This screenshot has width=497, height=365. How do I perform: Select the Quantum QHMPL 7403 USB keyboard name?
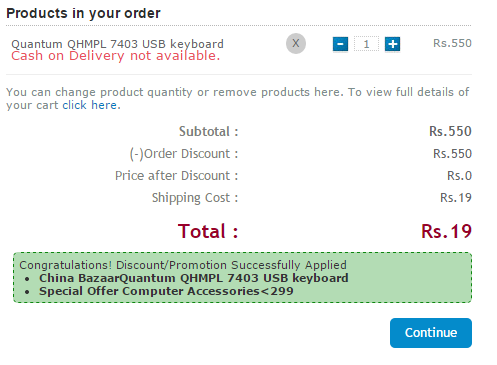[x=117, y=44]
